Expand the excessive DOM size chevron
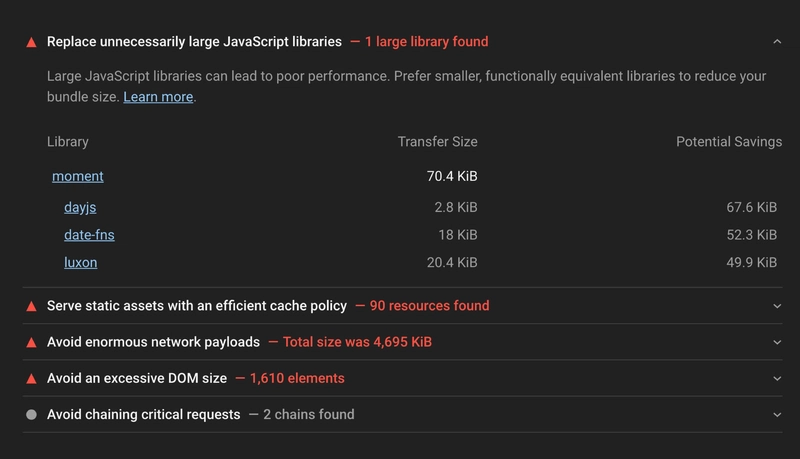 pos(777,378)
